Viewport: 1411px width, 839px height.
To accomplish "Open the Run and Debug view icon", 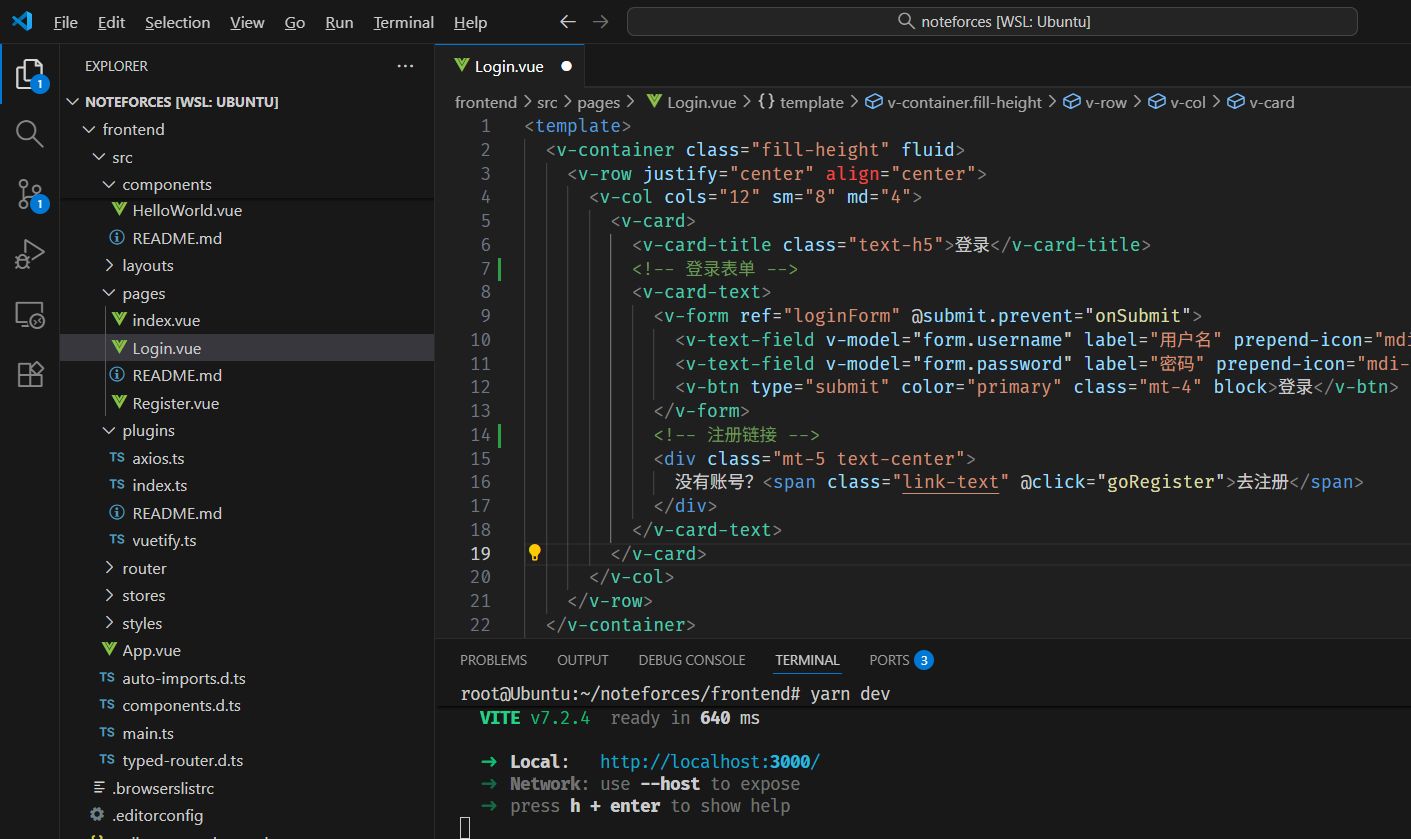I will [30, 255].
